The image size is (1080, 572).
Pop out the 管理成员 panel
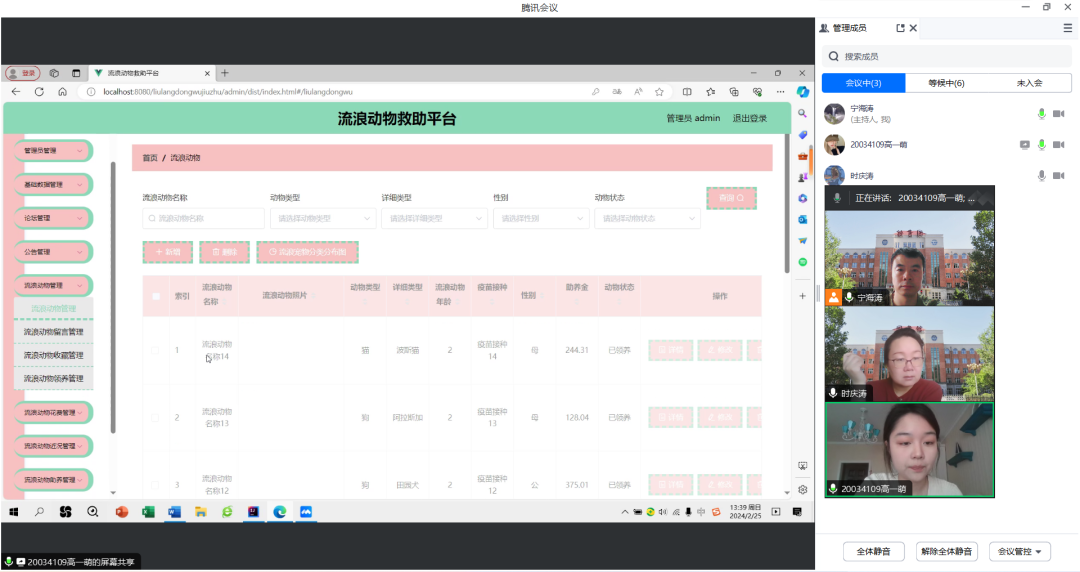[900, 28]
